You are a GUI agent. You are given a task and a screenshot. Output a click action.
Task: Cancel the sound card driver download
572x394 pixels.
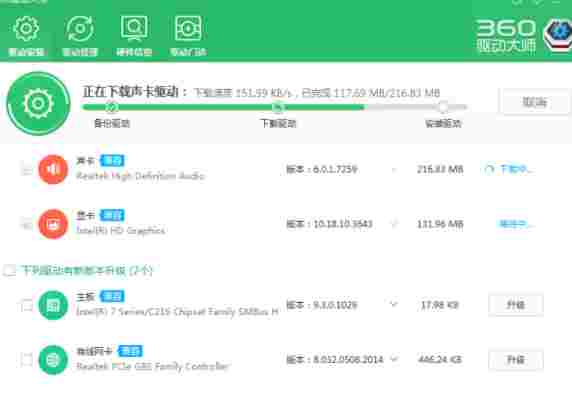[x=535, y=102]
